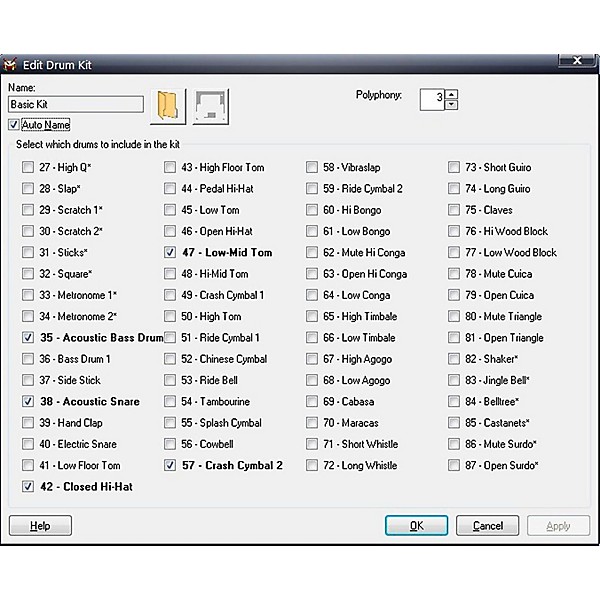This screenshot has width=600, height=600.
Task: Check 73 - Short Guiro
Action: pos(454,167)
